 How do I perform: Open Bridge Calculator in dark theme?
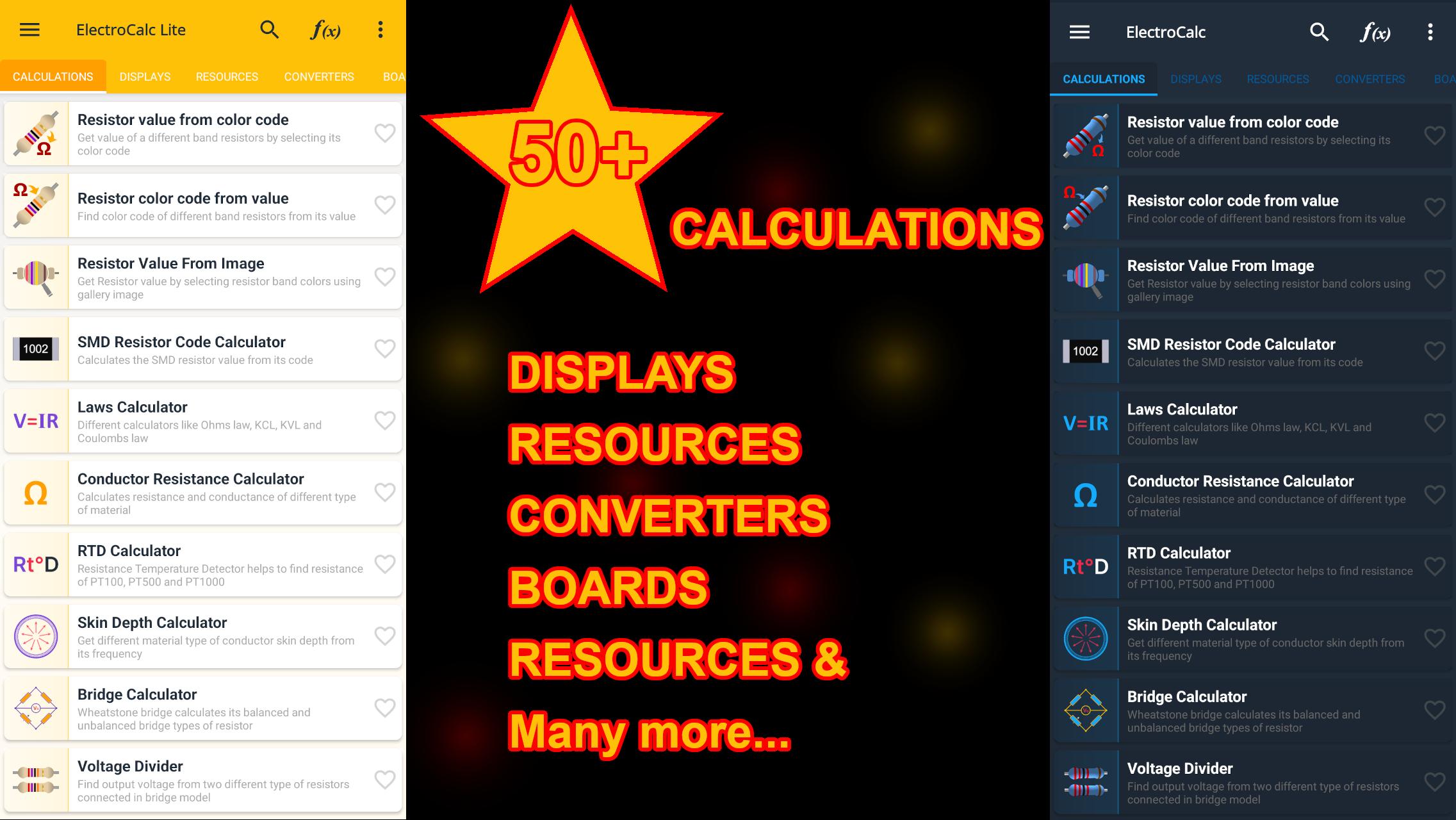click(x=1253, y=710)
